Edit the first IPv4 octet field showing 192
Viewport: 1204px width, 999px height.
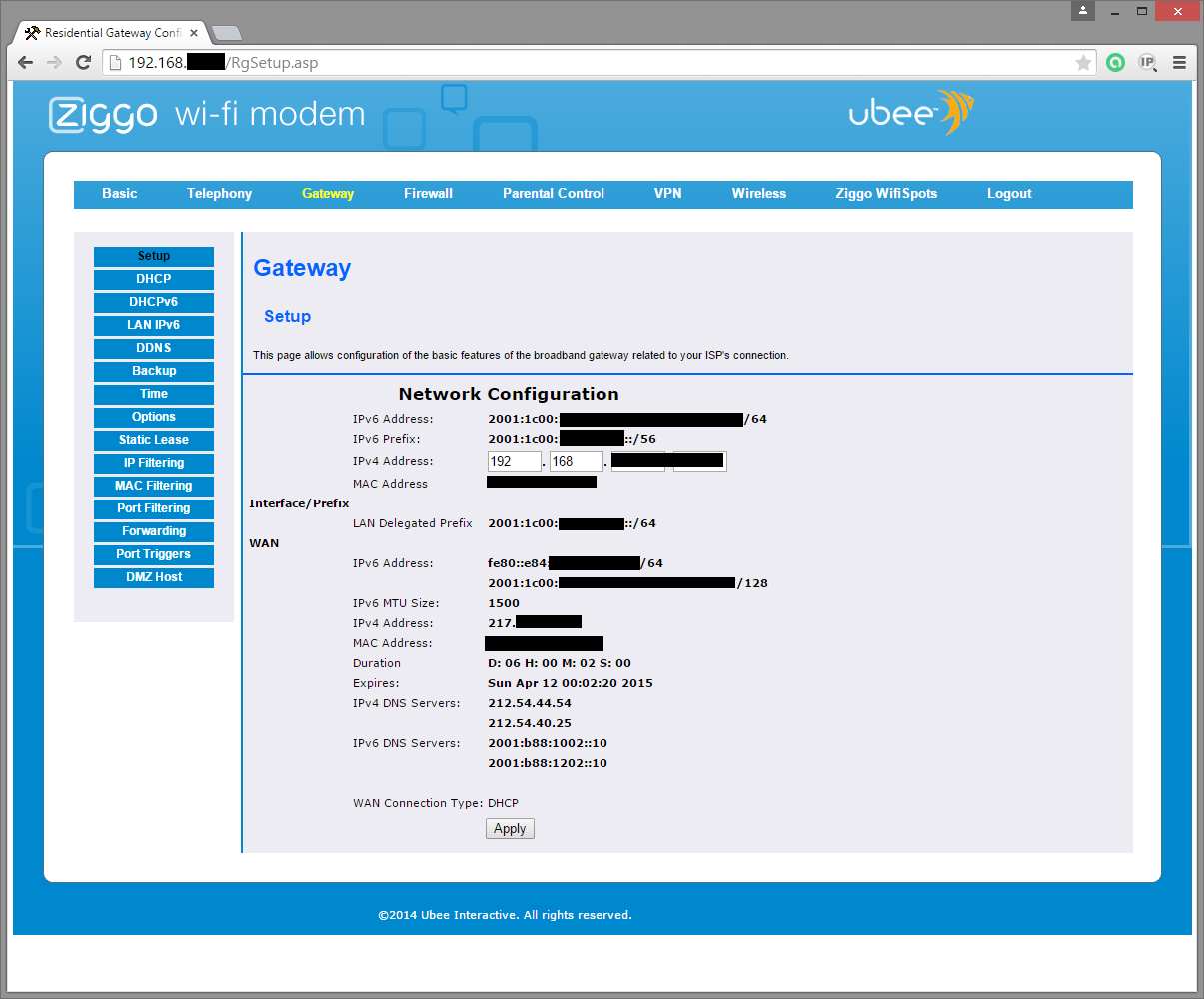click(515, 461)
